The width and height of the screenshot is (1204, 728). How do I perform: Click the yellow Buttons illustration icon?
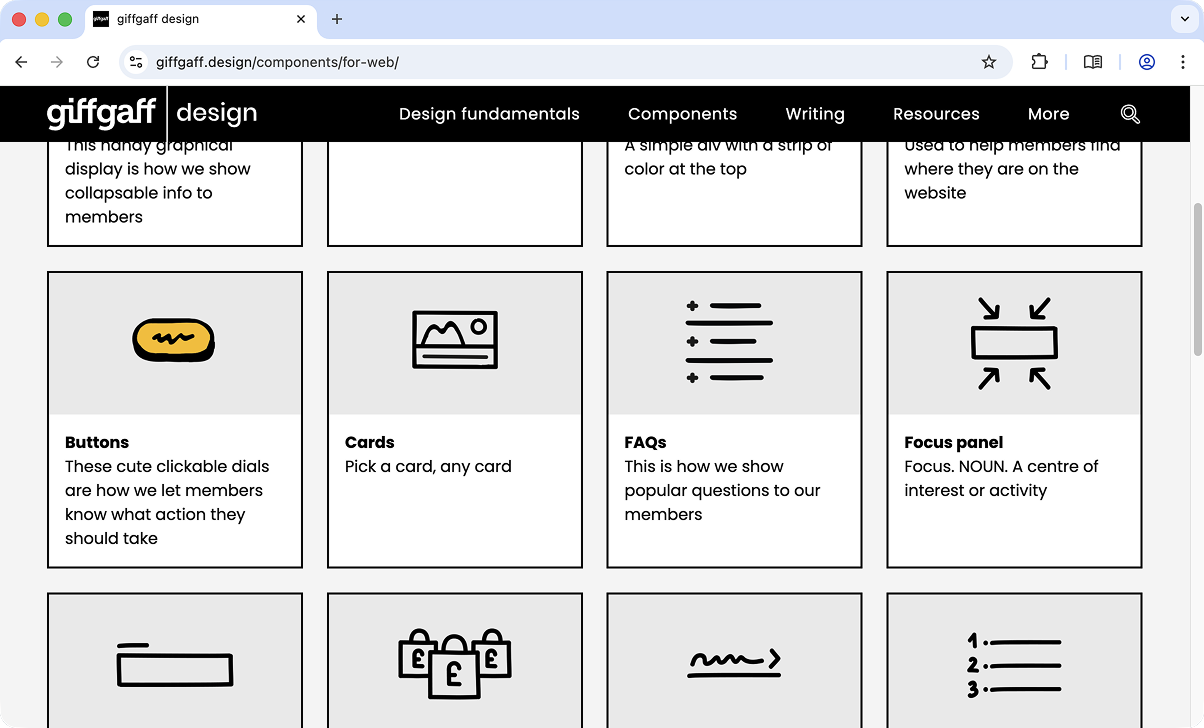pyautogui.click(x=174, y=341)
